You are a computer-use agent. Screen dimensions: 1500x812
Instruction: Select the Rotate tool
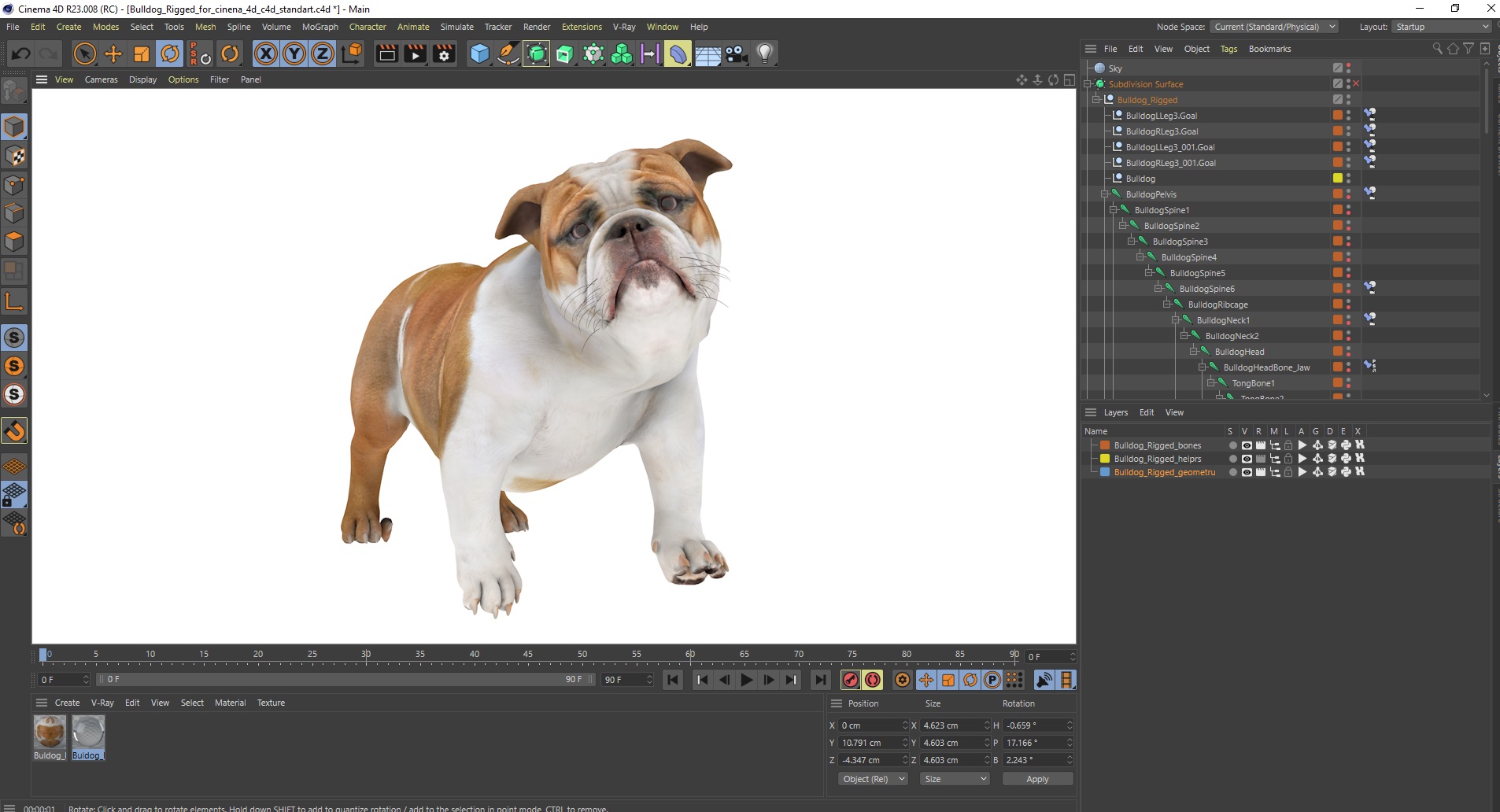(x=170, y=54)
